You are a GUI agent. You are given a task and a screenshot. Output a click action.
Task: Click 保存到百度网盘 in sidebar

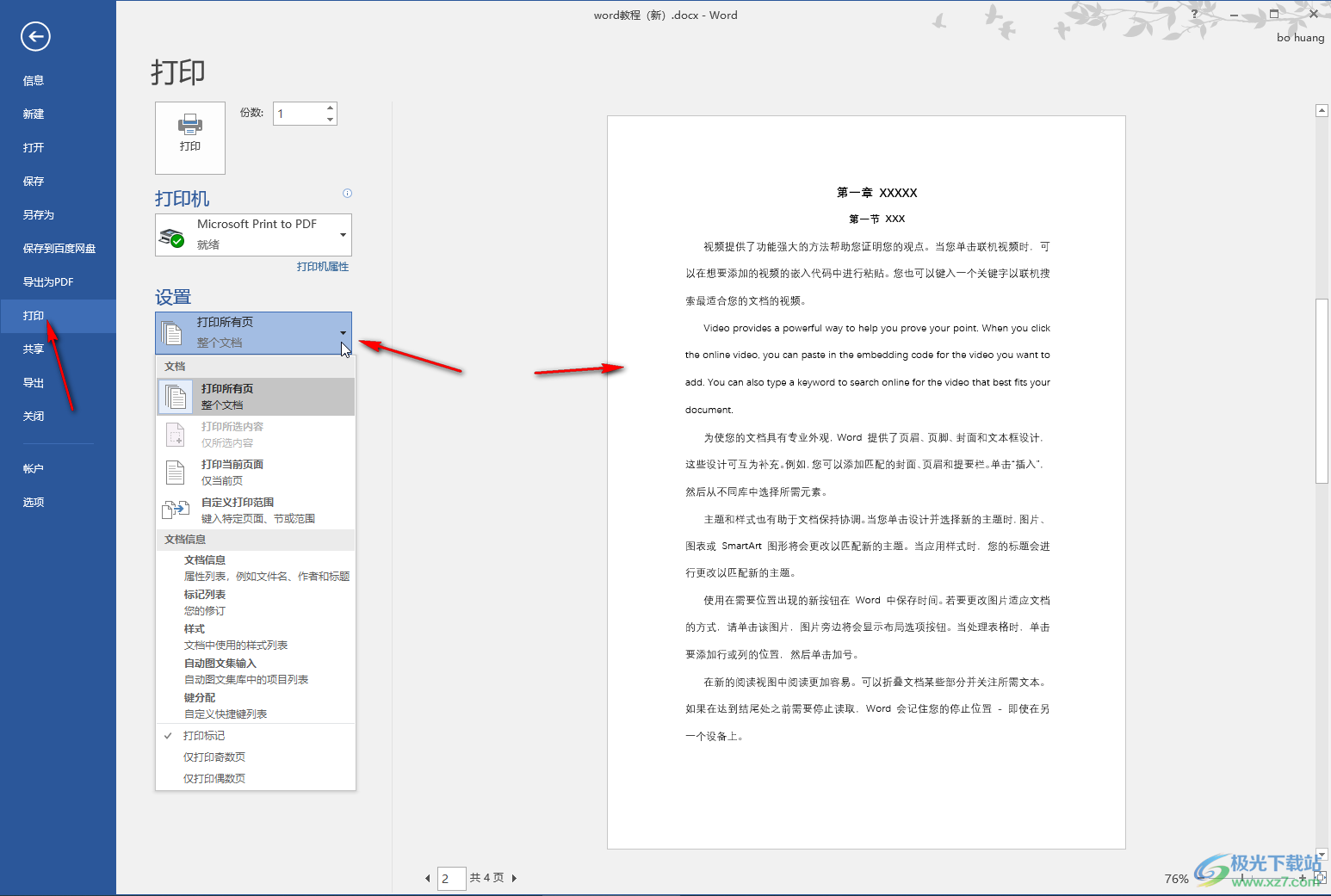point(58,249)
